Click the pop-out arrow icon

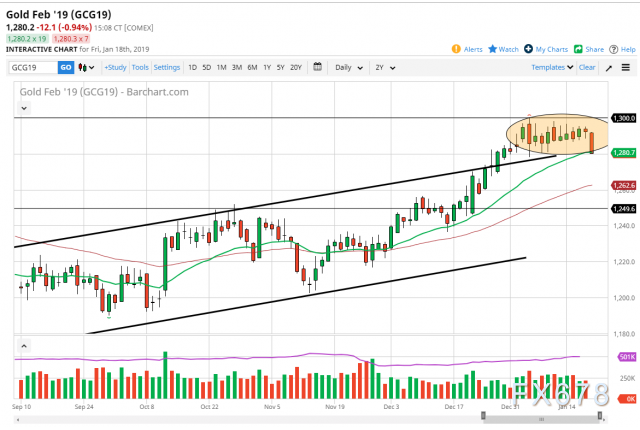(x=610, y=67)
